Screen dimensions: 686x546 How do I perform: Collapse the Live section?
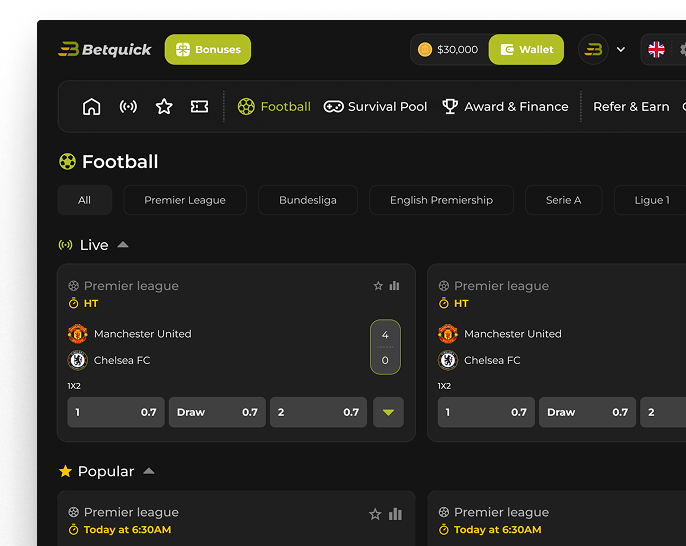(123, 245)
